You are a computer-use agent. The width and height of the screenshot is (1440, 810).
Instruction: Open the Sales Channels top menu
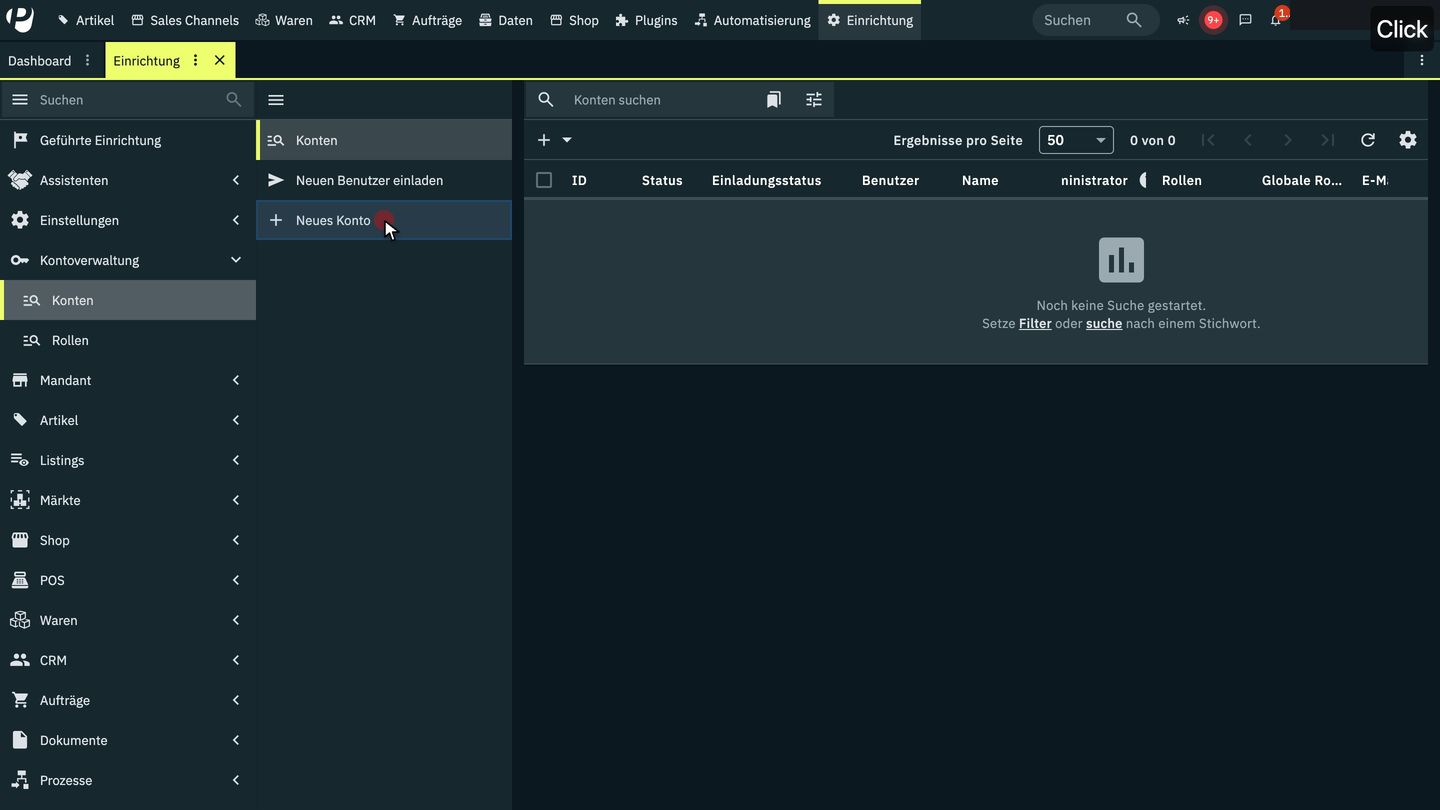[x=185, y=20]
